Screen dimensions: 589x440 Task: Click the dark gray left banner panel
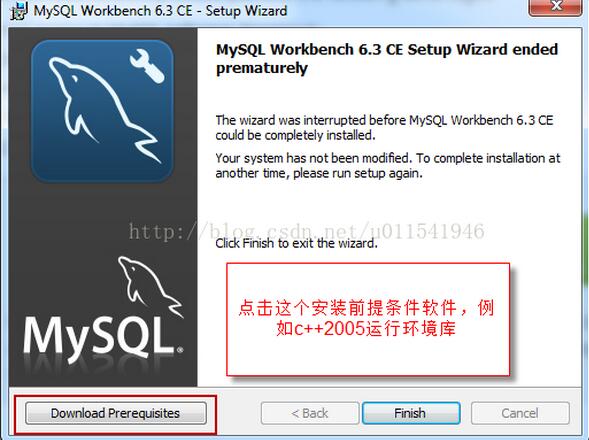click(103, 207)
